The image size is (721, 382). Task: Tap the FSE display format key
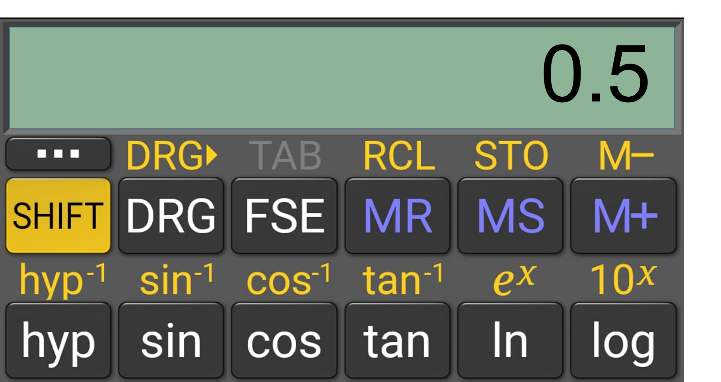pyautogui.click(x=284, y=216)
